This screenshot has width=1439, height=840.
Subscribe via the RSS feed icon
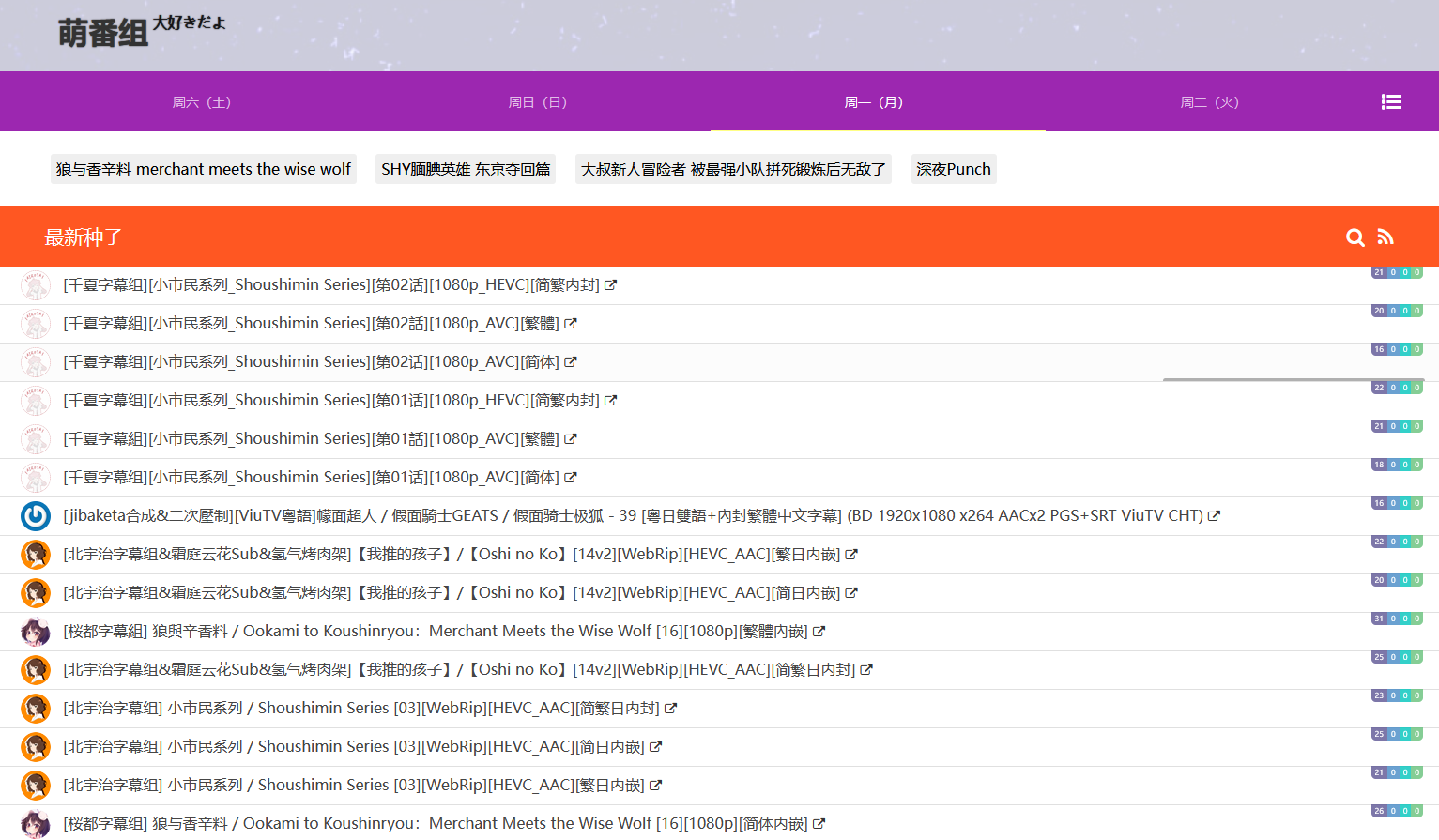[1385, 237]
